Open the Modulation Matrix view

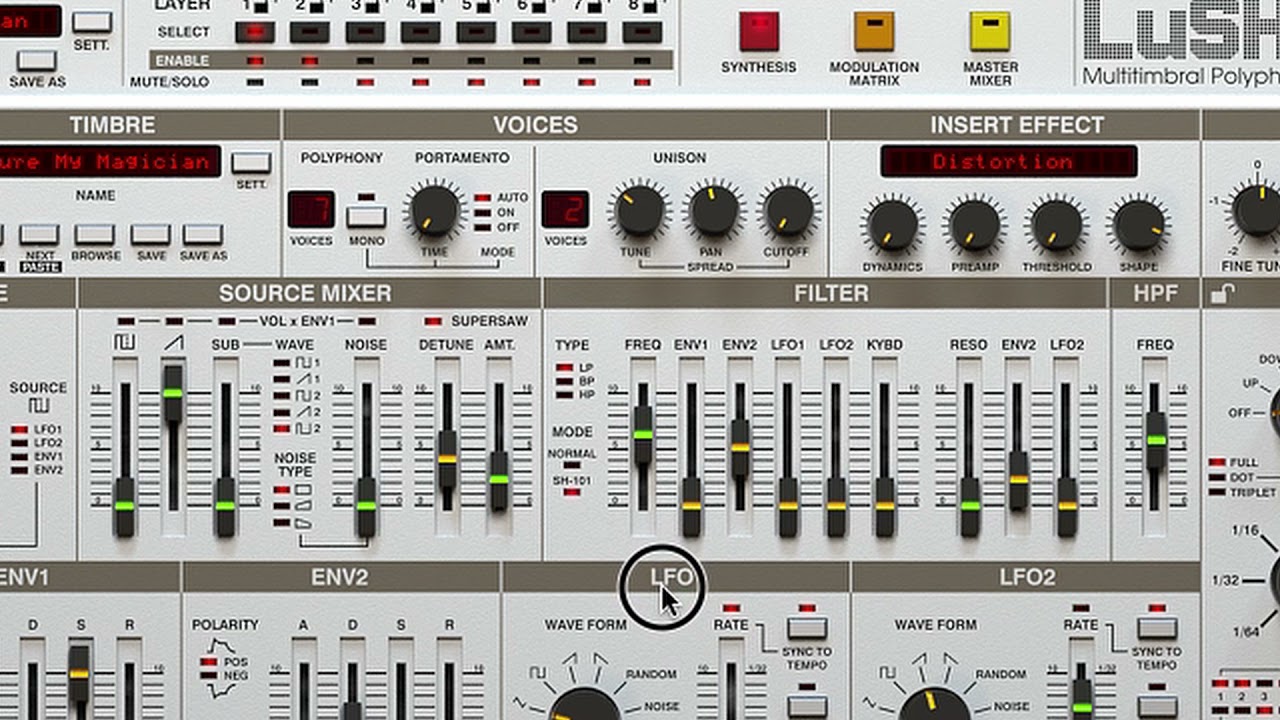click(874, 32)
